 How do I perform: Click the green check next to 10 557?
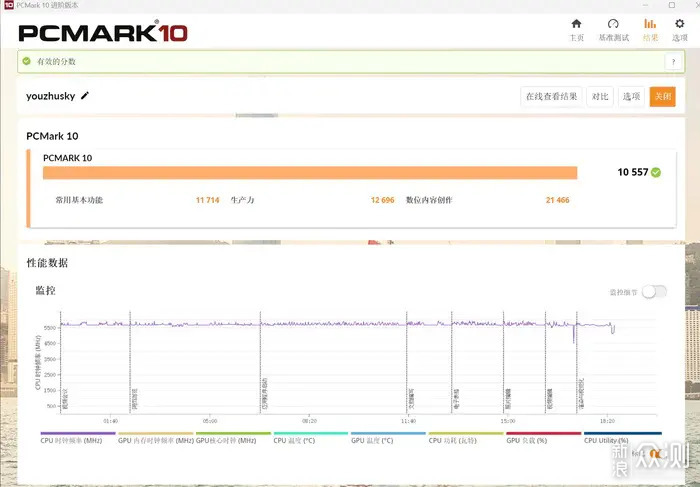(656, 172)
